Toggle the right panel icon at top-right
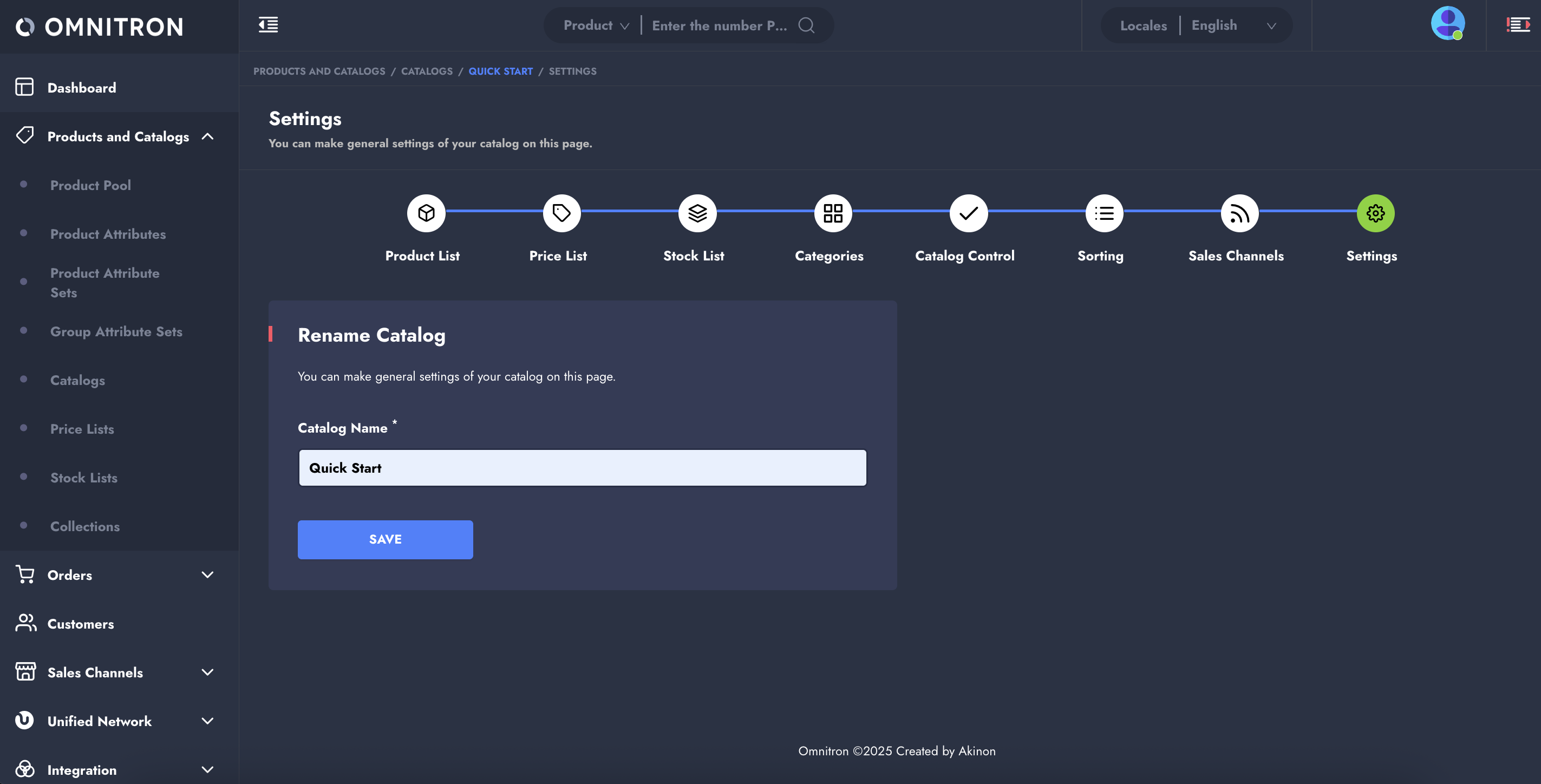1541x784 pixels. click(x=1518, y=25)
